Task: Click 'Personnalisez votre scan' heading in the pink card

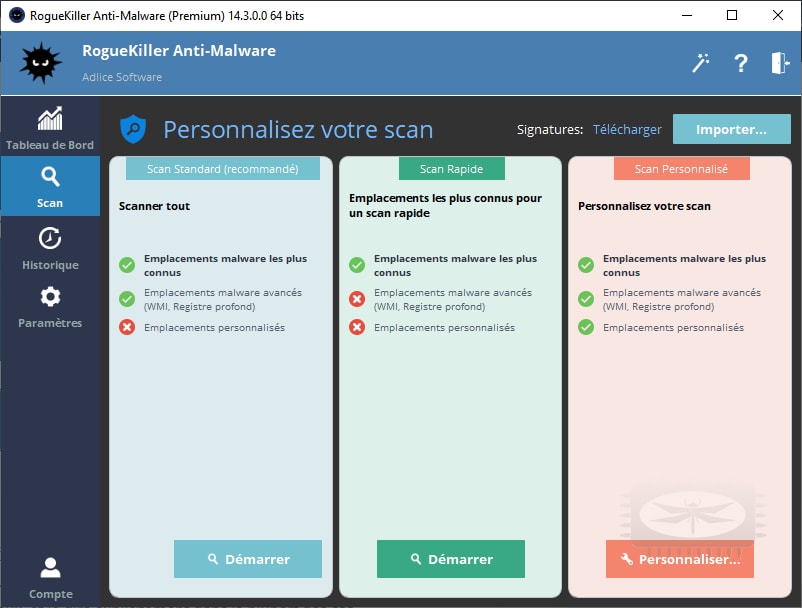Action: tap(644, 206)
